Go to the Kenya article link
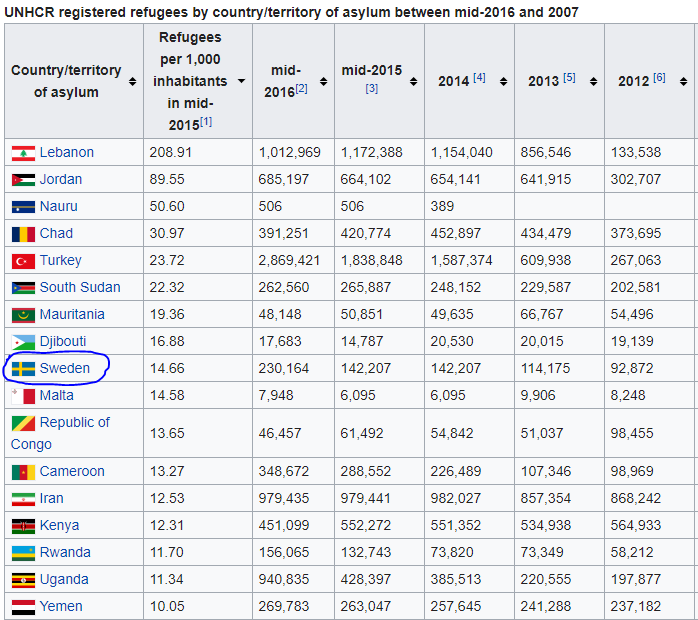Screen dimensions: 698x620 (59, 525)
